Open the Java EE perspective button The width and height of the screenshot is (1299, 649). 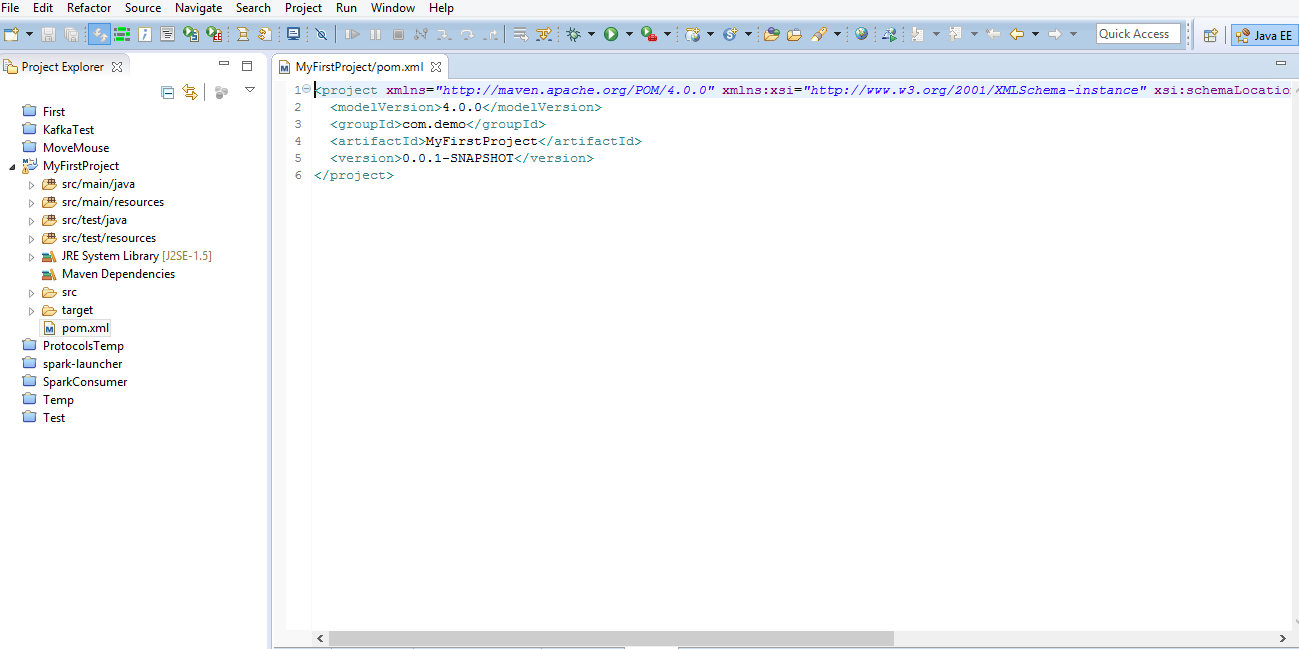(x=1264, y=34)
